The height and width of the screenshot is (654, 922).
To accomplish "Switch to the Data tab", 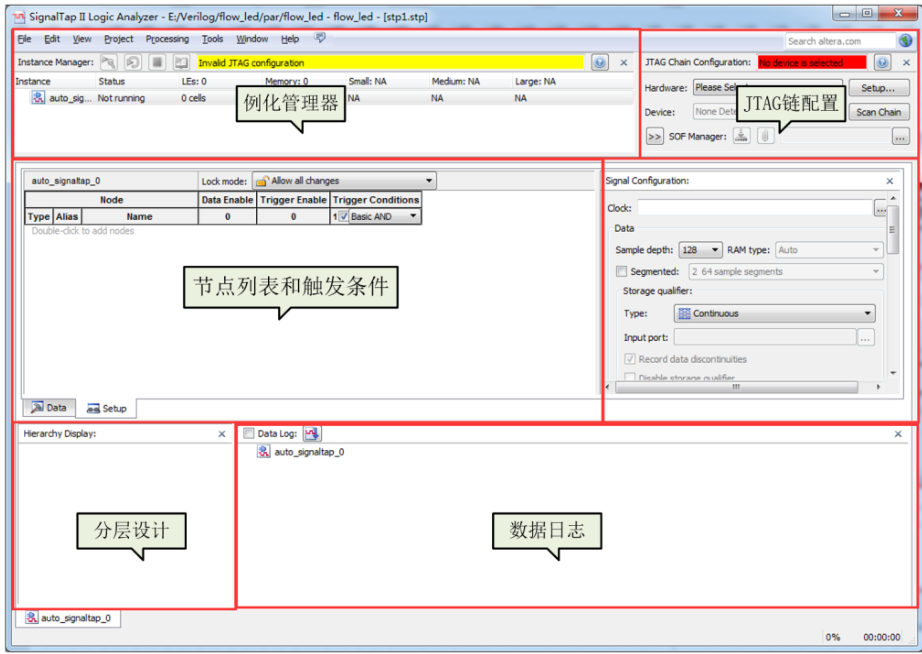I will [49, 407].
